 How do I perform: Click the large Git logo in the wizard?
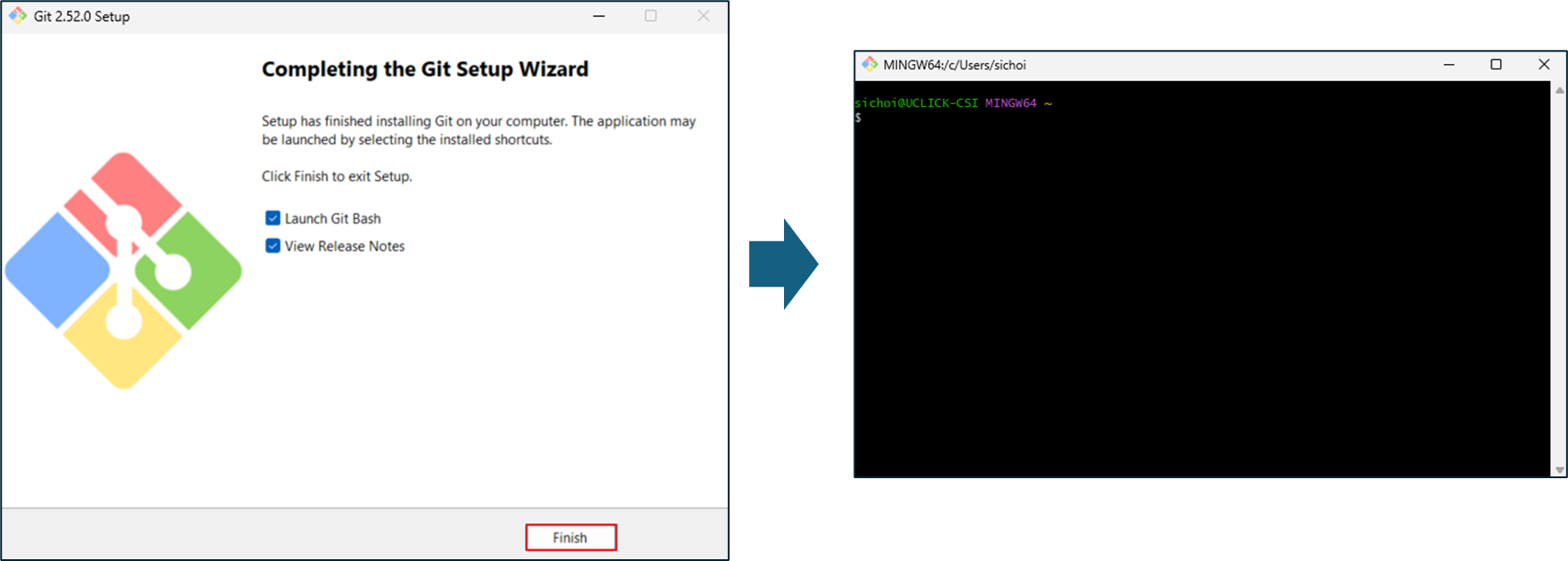coord(123,271)
